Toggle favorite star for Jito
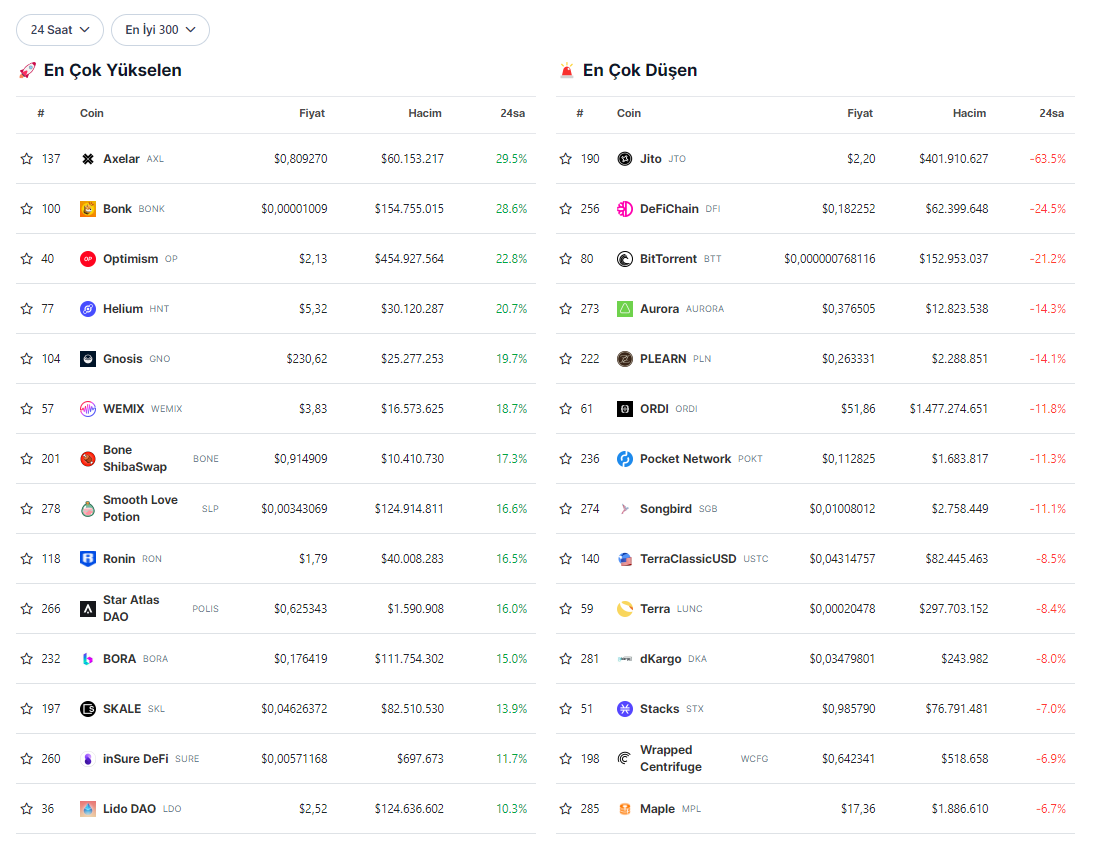The width and height of the screenshot is (1111, 842). tap(566, 159)
